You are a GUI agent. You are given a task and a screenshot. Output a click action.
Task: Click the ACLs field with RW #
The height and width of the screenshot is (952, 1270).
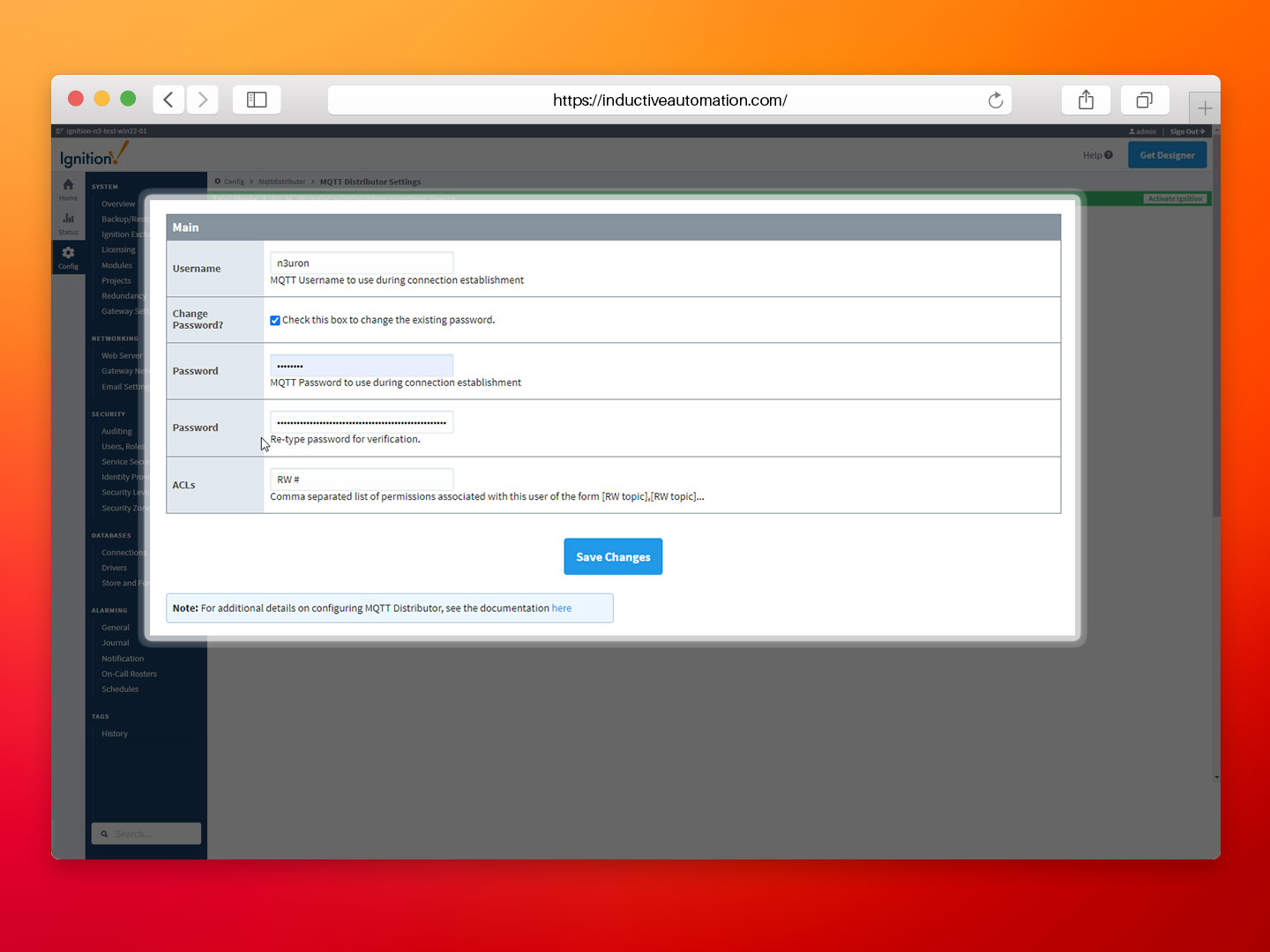click(362, 480)
